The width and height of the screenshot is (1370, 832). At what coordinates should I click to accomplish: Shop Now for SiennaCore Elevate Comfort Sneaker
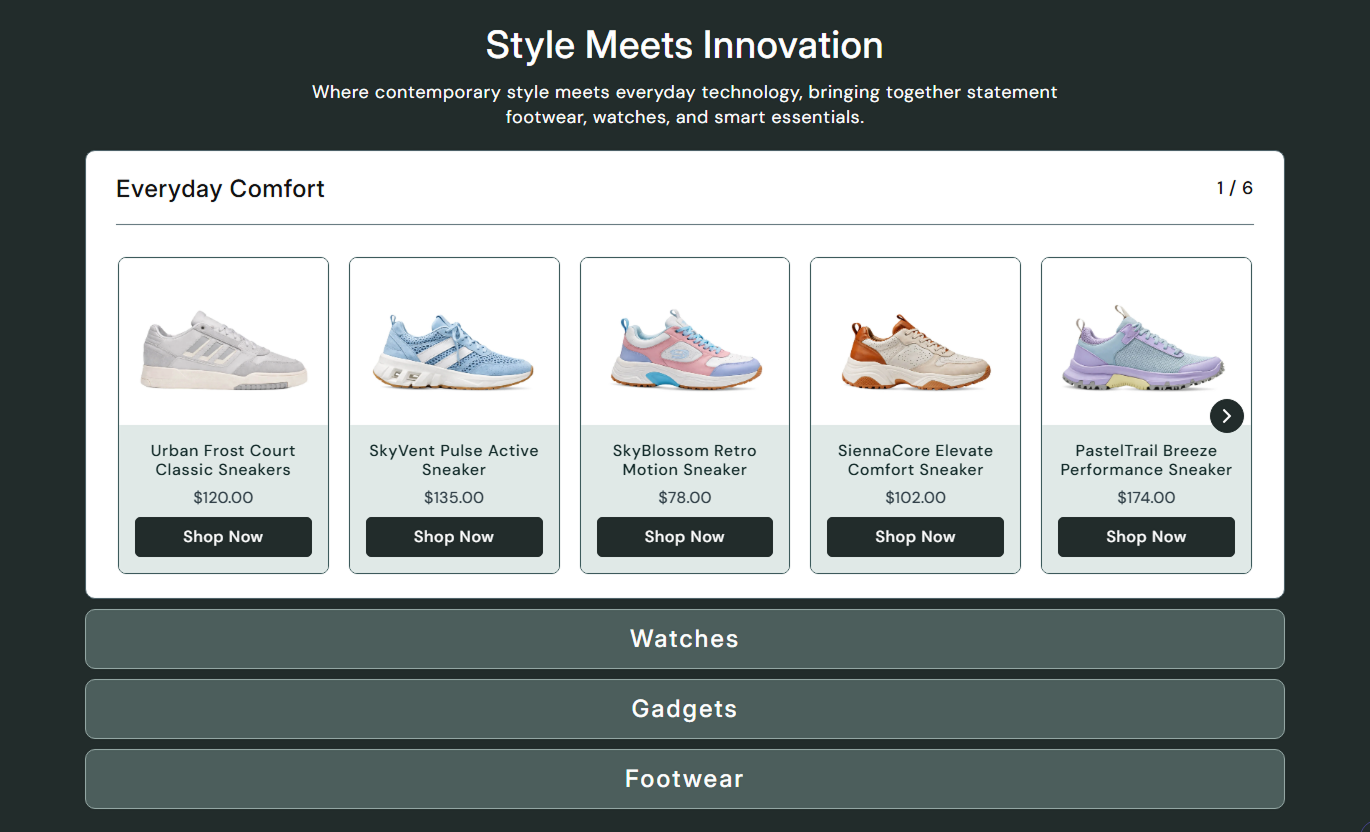pos(915,537)
